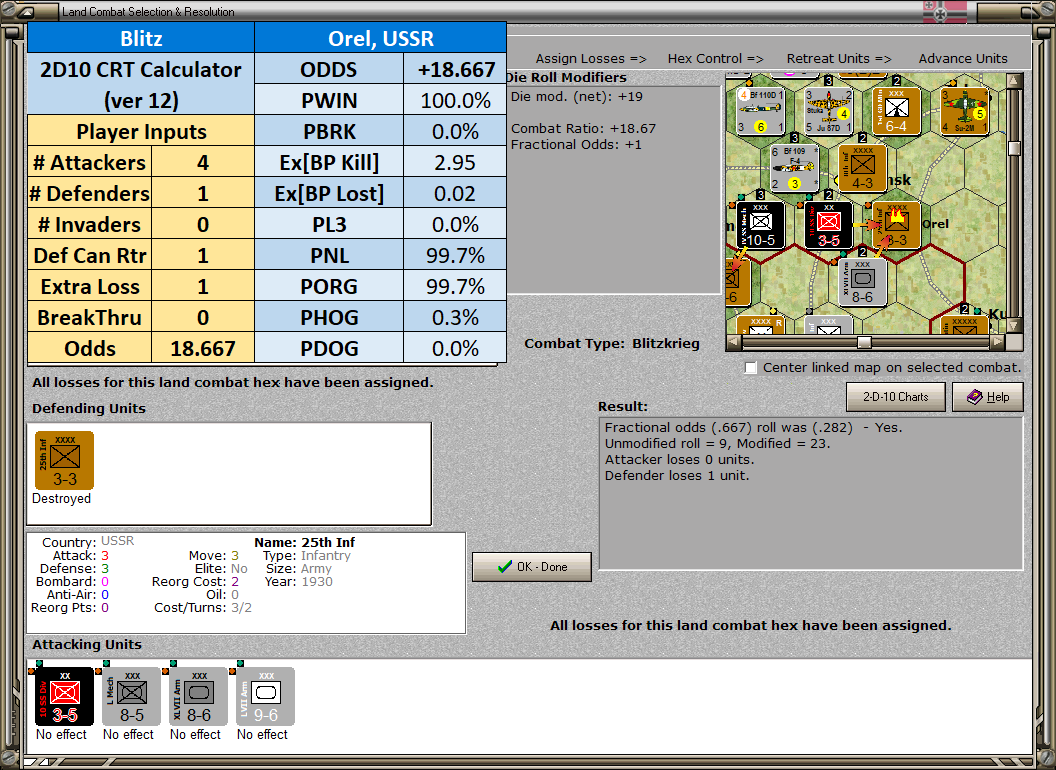Go to Assign Losses step

coord(591,59)
